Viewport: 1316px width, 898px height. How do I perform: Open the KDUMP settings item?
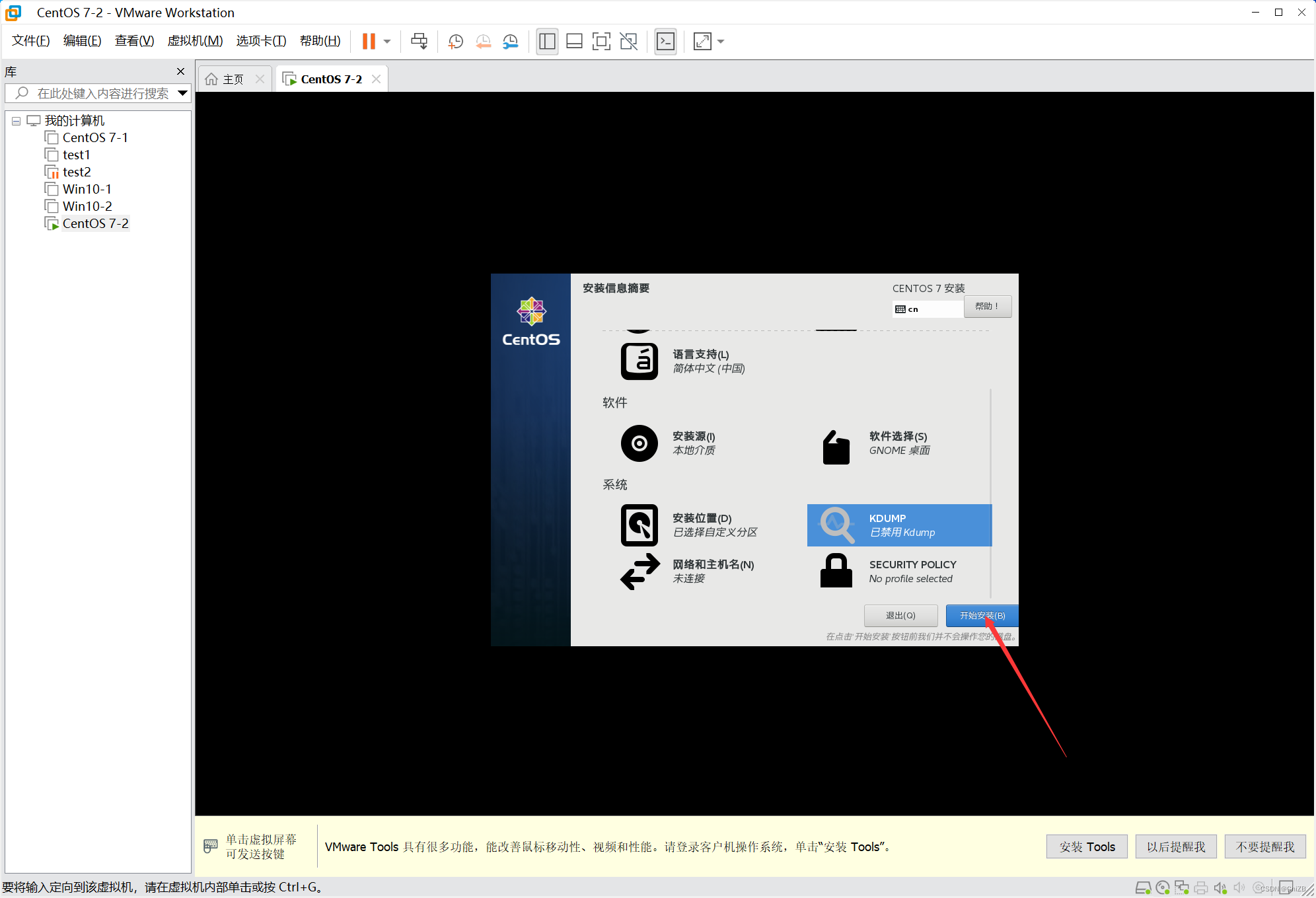[898, 525]
